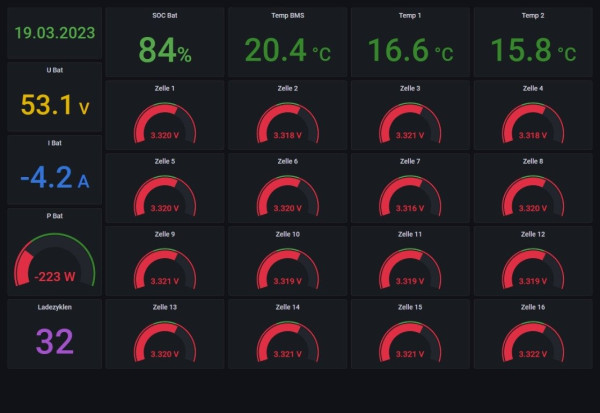The width and height of the screenshot is (600, 413).
Task: Open the Zelle 4 panel title
Action: 532,89
